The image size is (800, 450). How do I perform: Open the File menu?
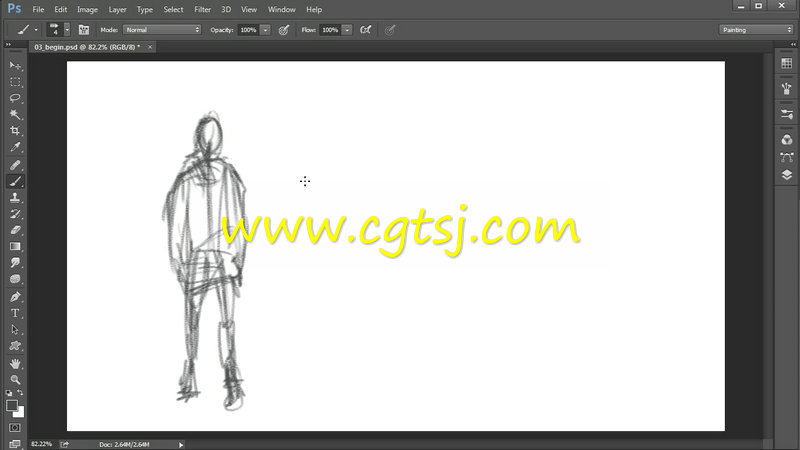[38, 9]
